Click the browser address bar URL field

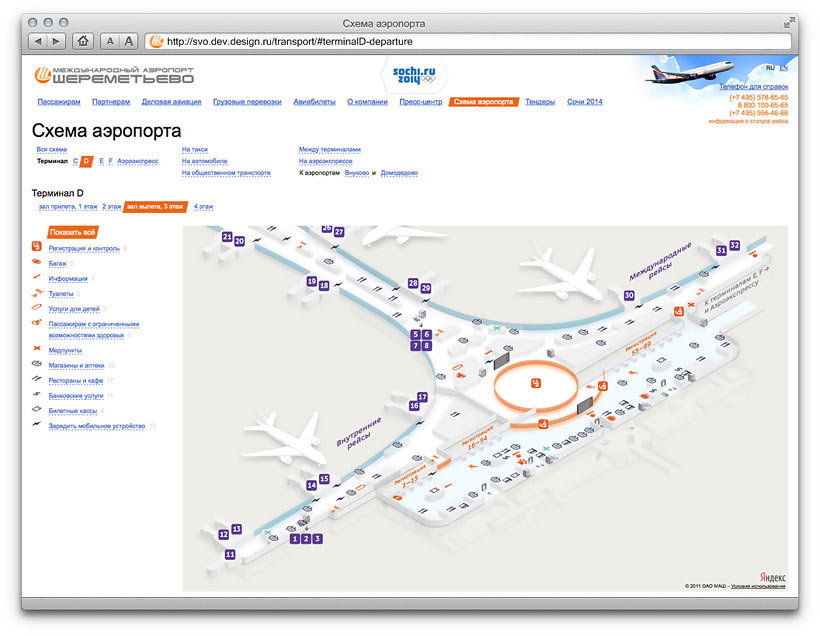tap(468, 41)
